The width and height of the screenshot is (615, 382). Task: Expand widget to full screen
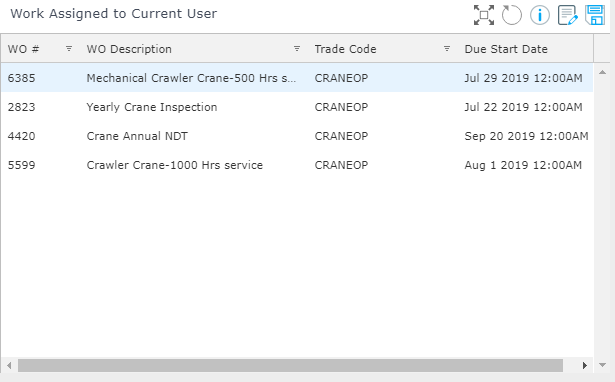click(x=484, y=15)
